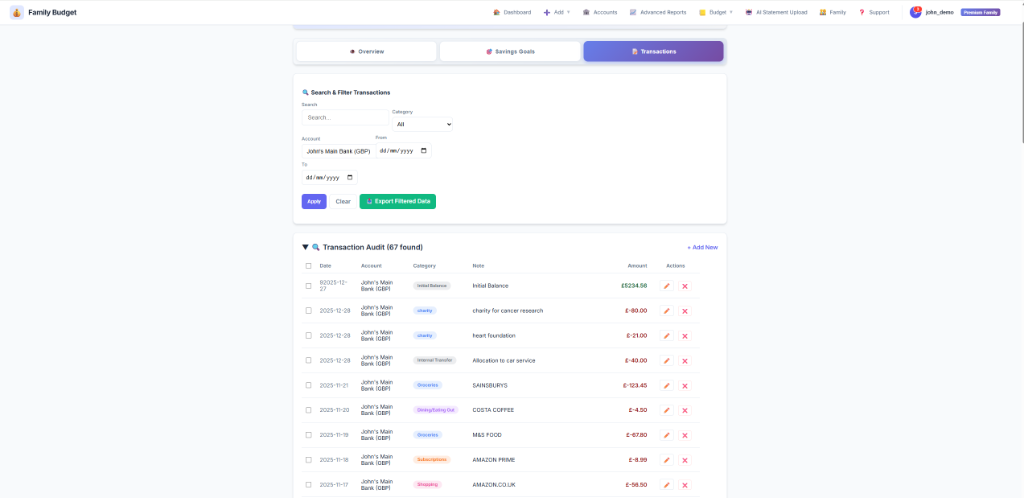Viewport: 1024px width, 498px height.
Task: Collapse the Transaction Audit section triangle
Action: 305,247
